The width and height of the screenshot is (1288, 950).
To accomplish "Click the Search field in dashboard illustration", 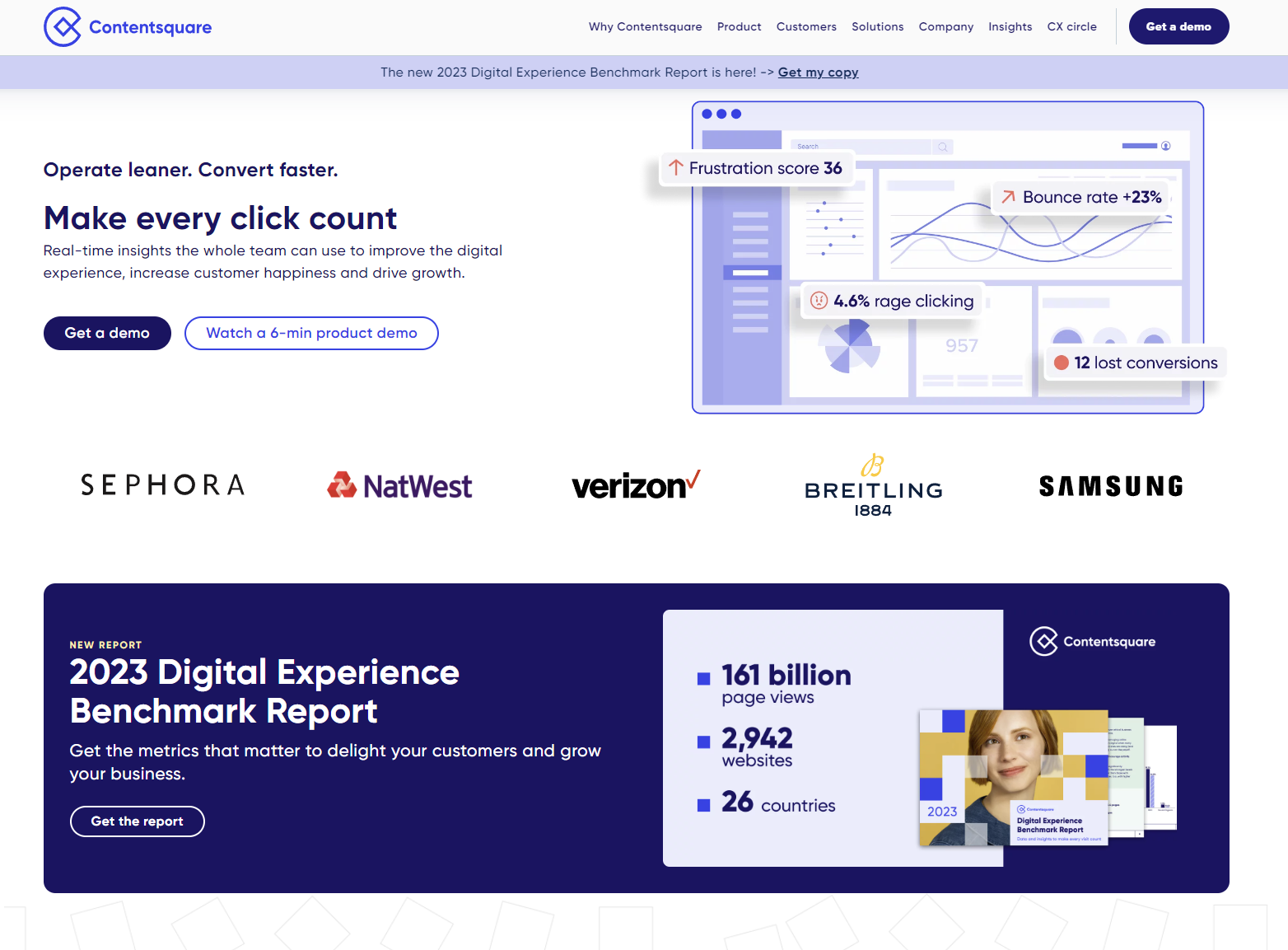I will click(860, 147).
